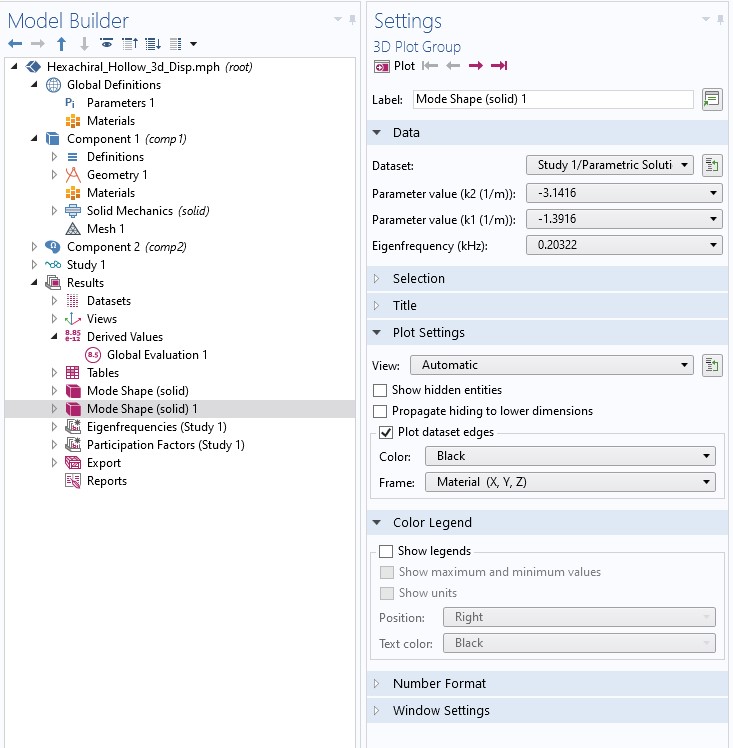Click the Collapse All tree icon
This screenshot has width=733, height=748.
[x=129, y=44]
